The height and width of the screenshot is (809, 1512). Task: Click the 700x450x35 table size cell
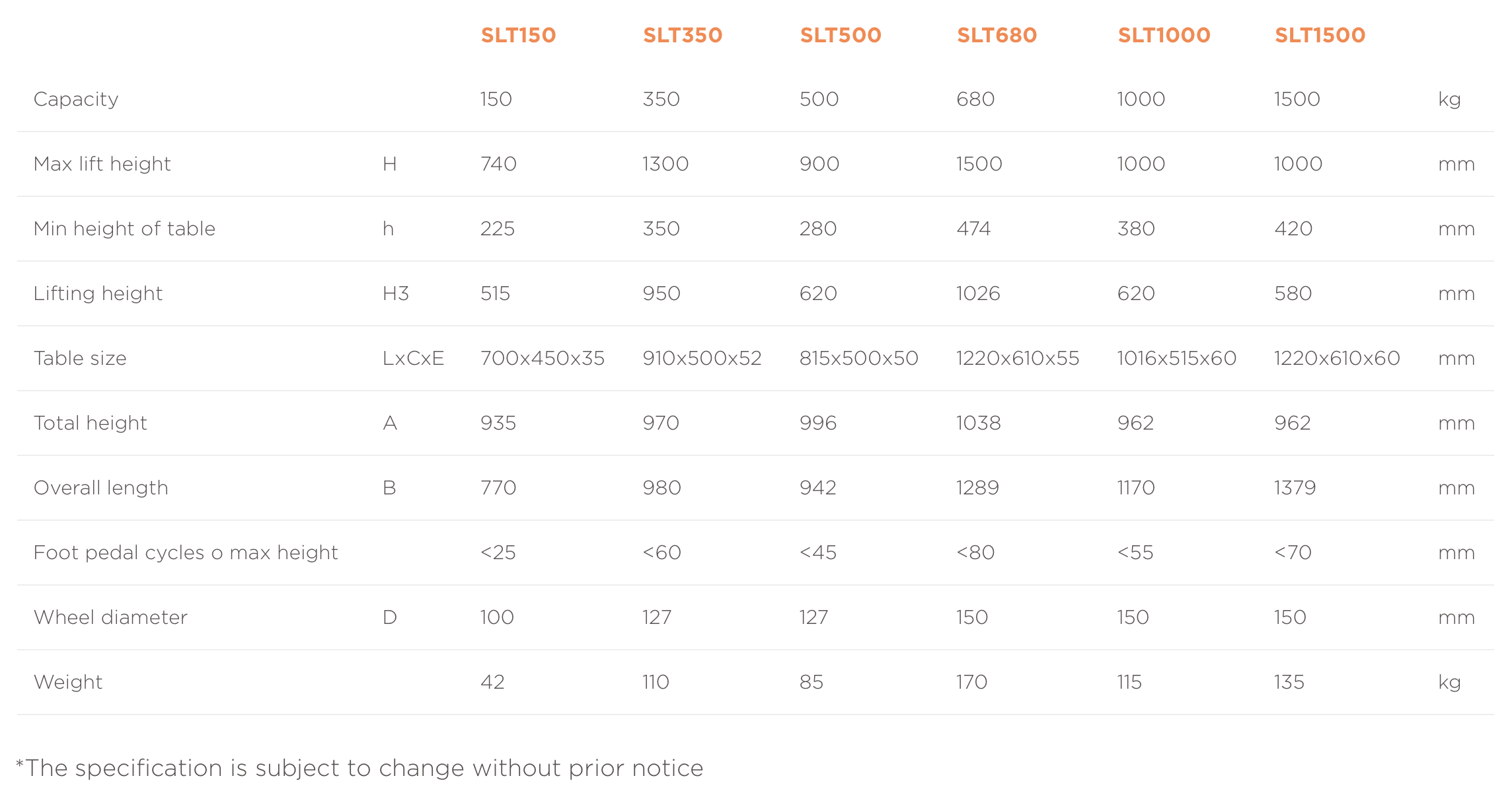[x=542, y=358]
